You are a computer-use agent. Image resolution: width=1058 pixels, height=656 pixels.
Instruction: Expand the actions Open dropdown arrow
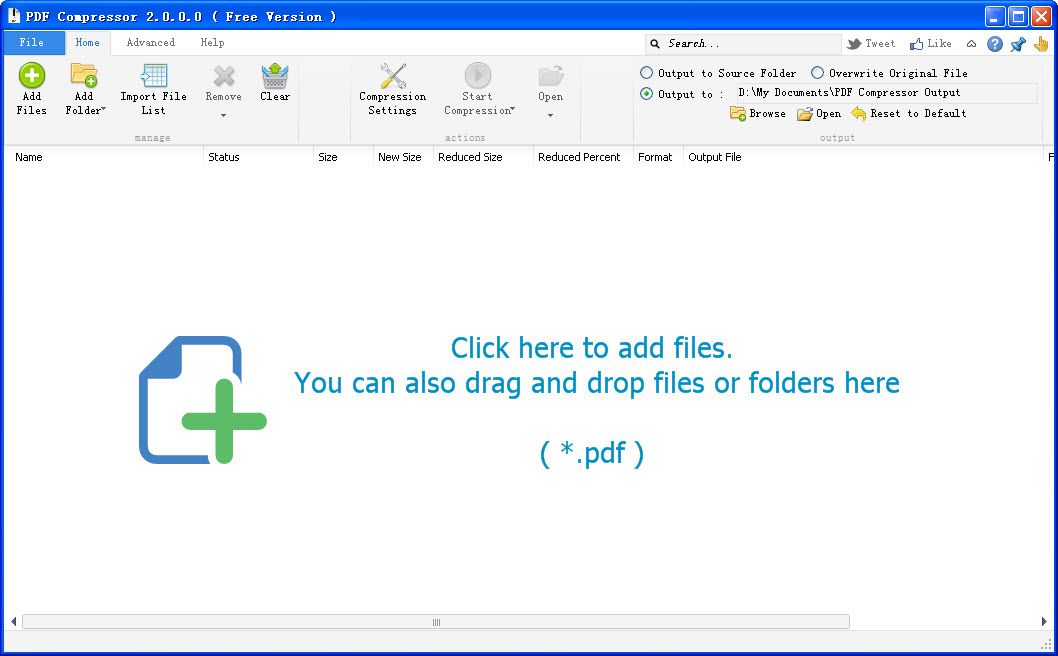551,115
